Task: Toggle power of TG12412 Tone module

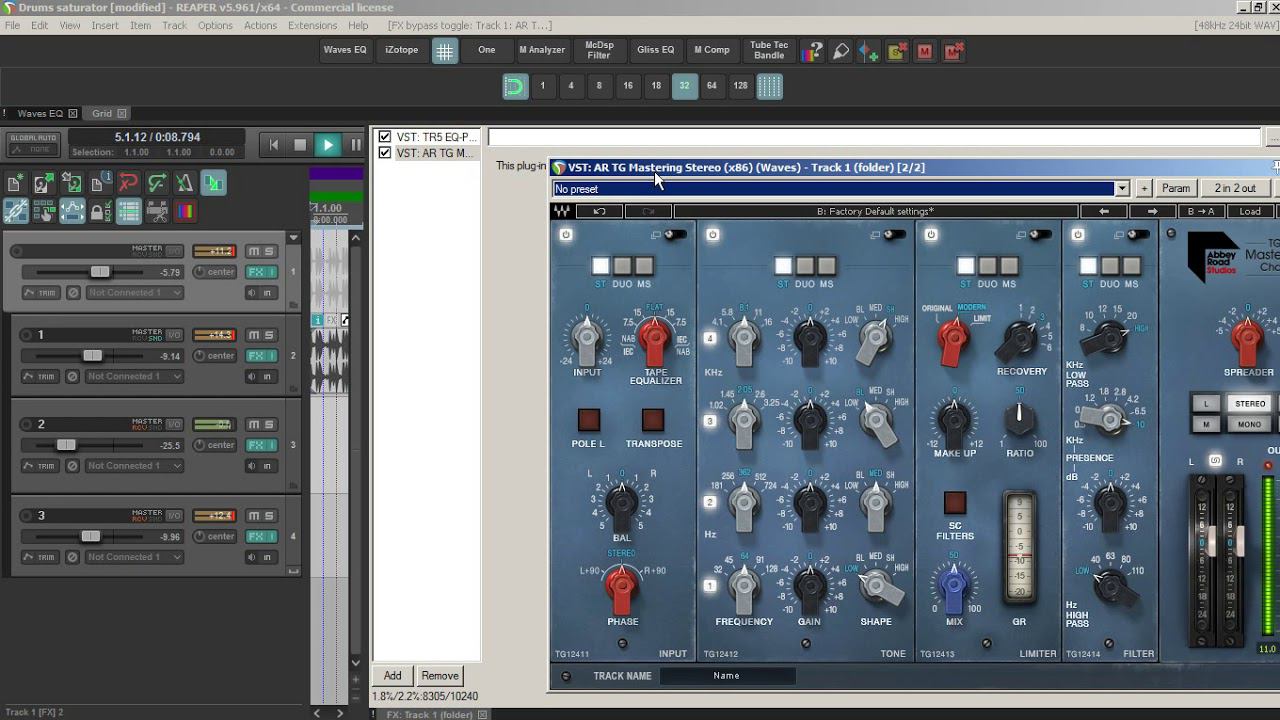Action: (x=713, y=235)
